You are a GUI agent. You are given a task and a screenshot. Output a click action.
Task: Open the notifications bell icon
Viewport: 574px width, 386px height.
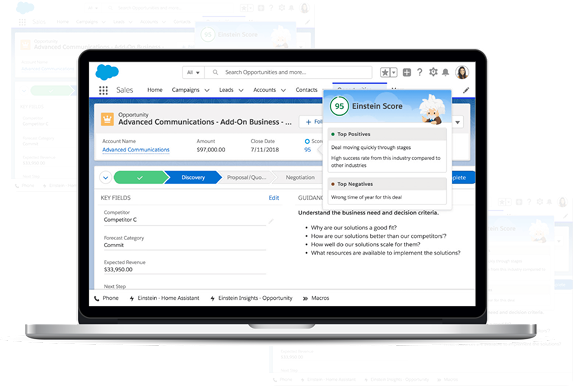(x=446, y=72)
